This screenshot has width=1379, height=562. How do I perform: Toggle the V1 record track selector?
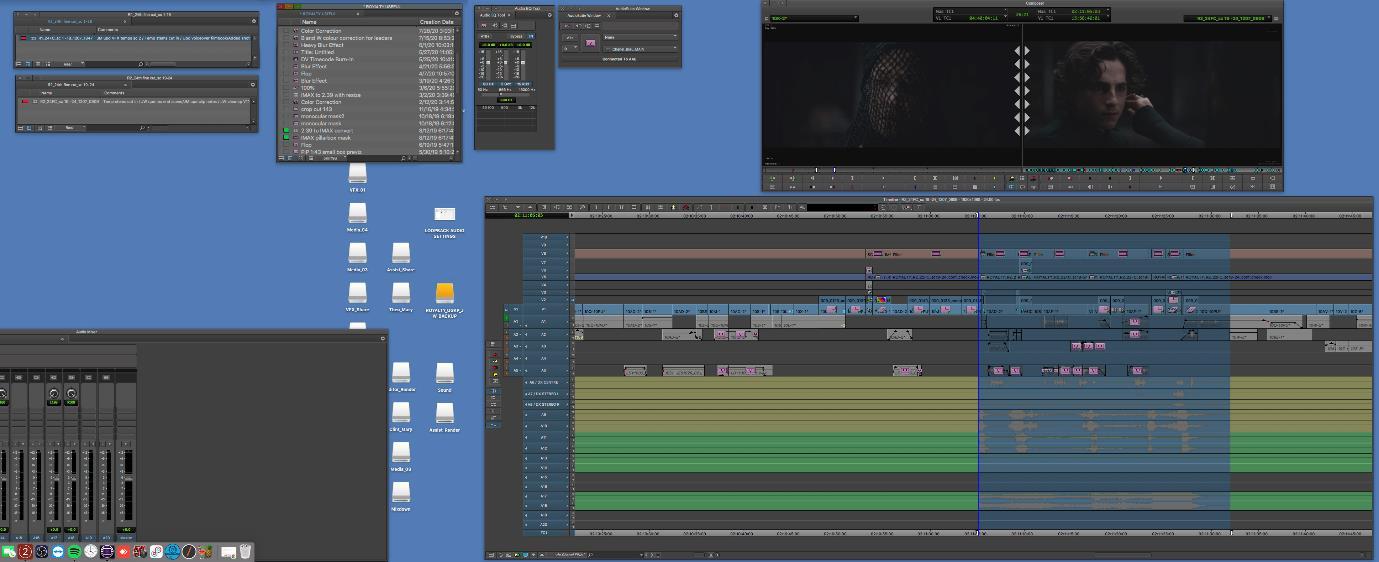(544, 309)
